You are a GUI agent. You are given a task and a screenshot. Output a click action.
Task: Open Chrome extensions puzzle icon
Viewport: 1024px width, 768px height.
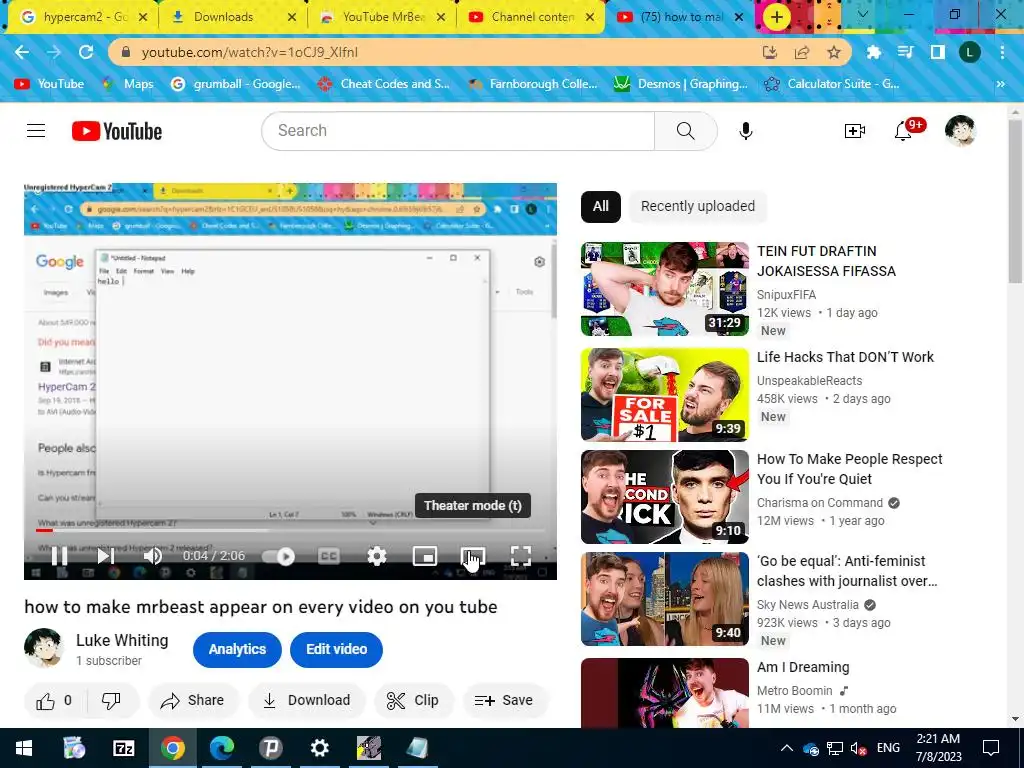point(873,52)
